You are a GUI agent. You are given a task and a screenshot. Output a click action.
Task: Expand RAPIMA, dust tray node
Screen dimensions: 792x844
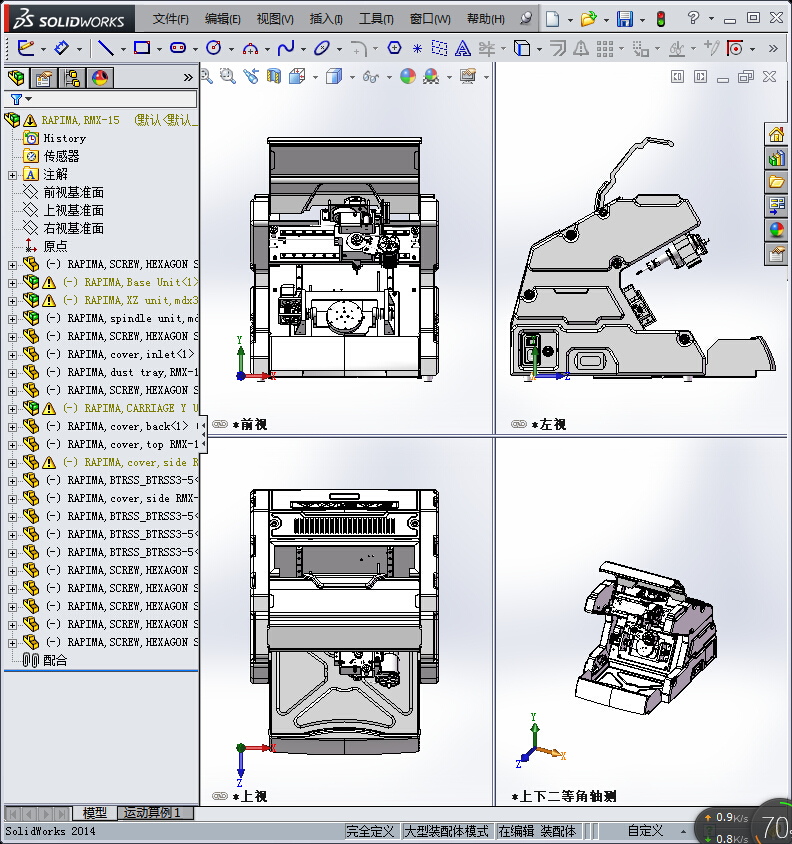(x=12, y=372)
